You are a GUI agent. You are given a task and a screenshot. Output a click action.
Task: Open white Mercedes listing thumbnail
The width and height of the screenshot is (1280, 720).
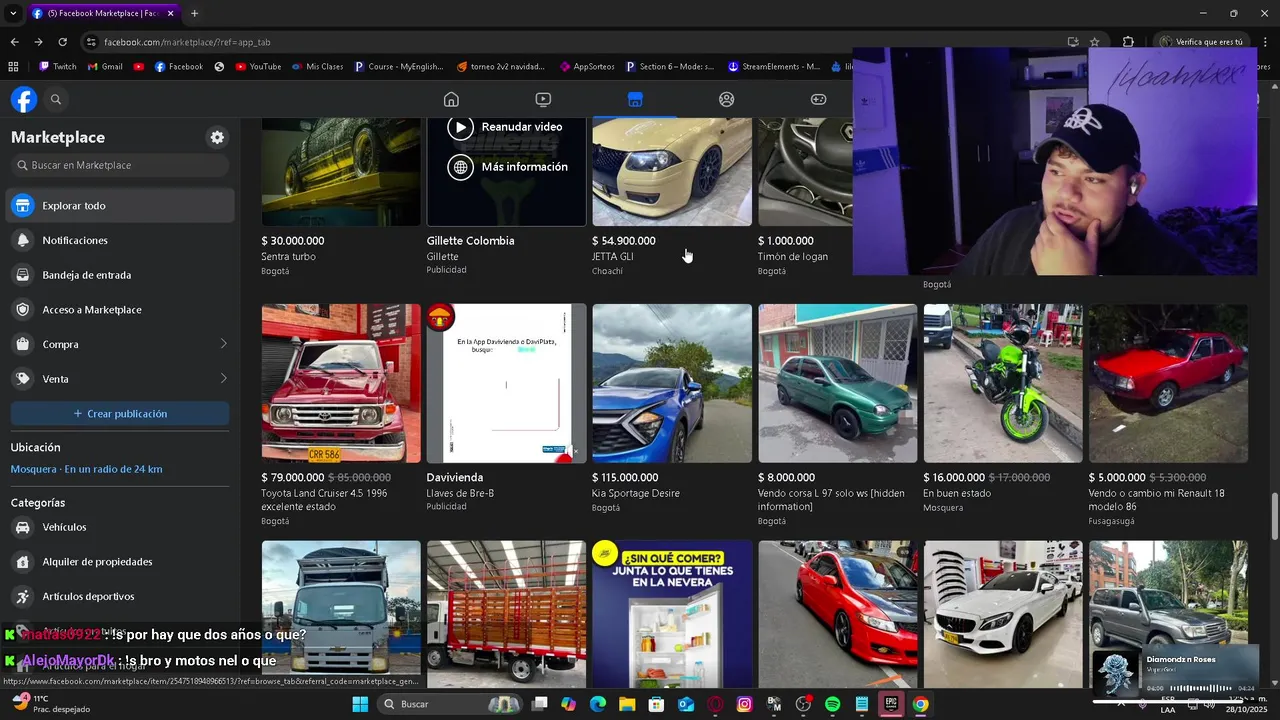pos(1003,614)
